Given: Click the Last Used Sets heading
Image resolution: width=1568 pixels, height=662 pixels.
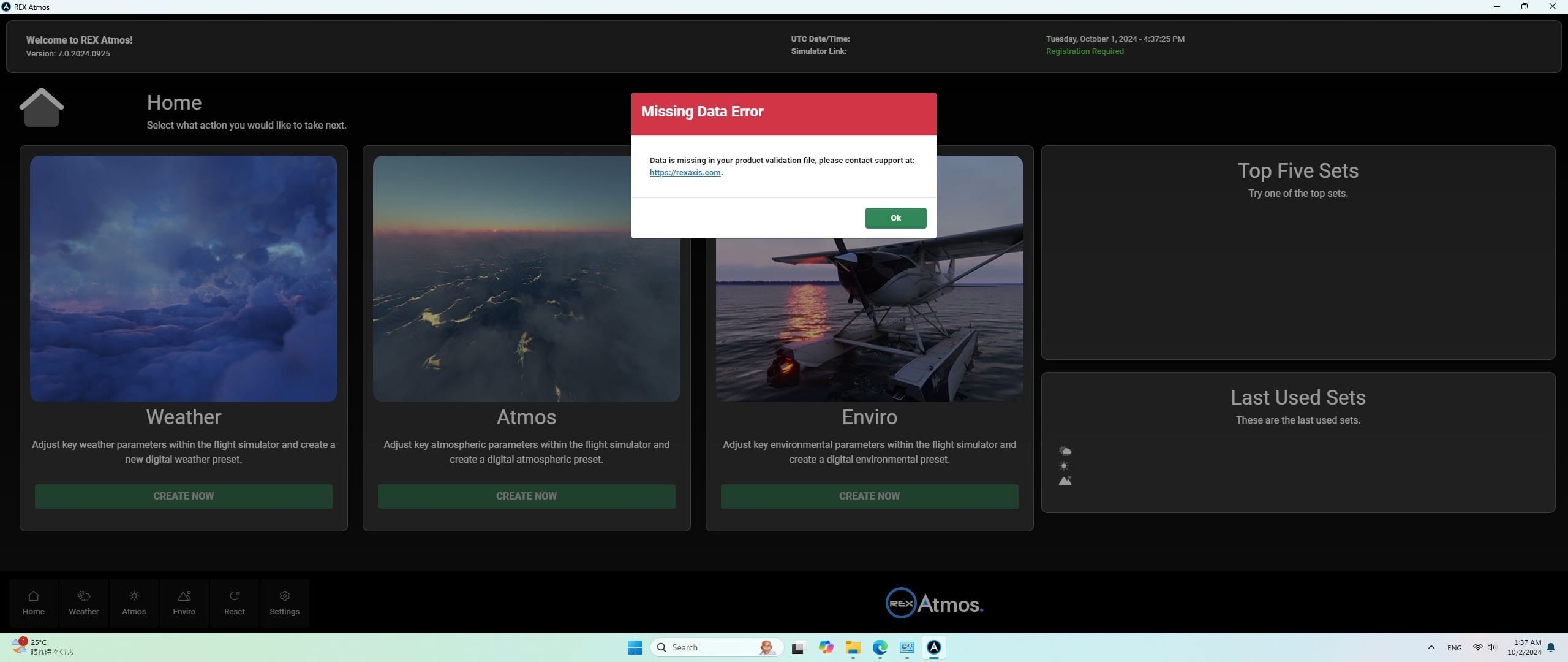Looking at the screenshot, I should click(x=1298, y=398).
